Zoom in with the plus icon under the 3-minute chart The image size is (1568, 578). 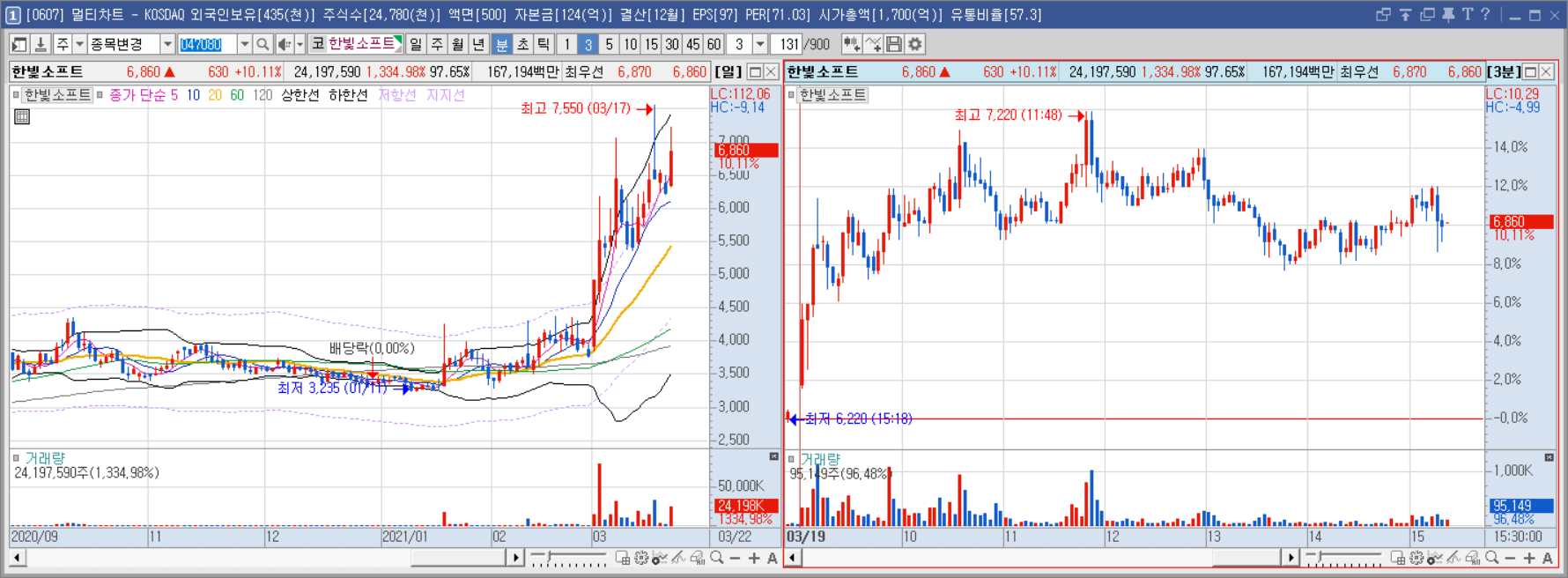[1529, 558]
